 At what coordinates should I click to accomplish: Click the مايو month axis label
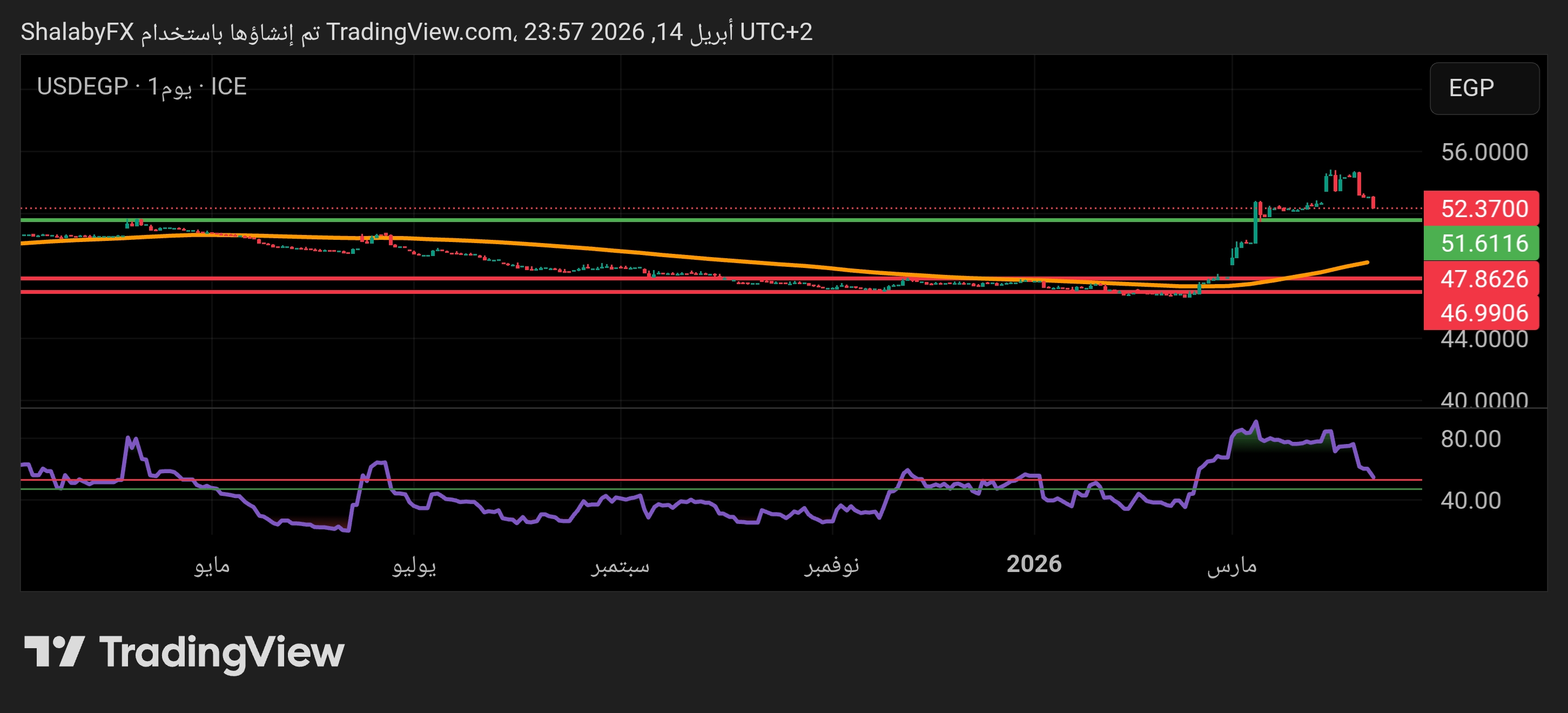[212, 566]
